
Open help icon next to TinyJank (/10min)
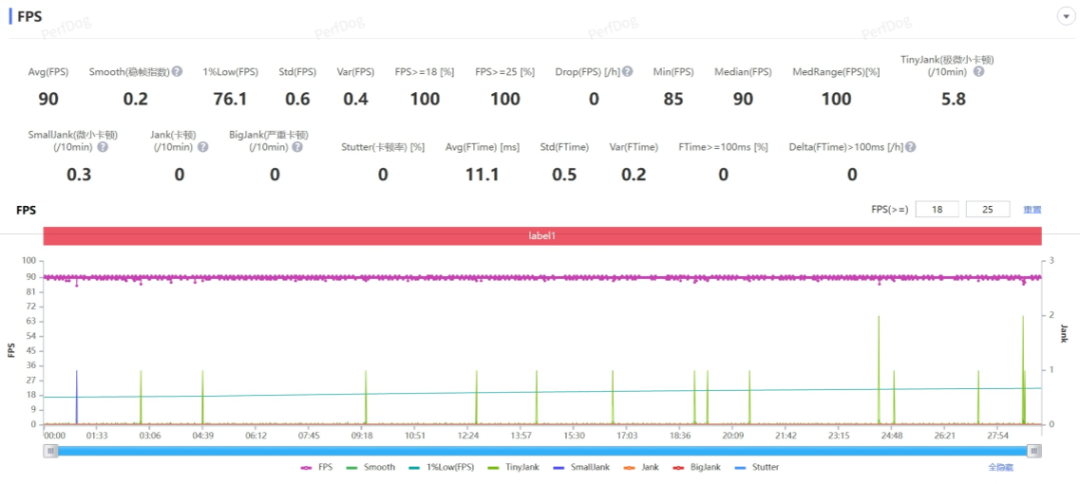[x=979, y=72]
